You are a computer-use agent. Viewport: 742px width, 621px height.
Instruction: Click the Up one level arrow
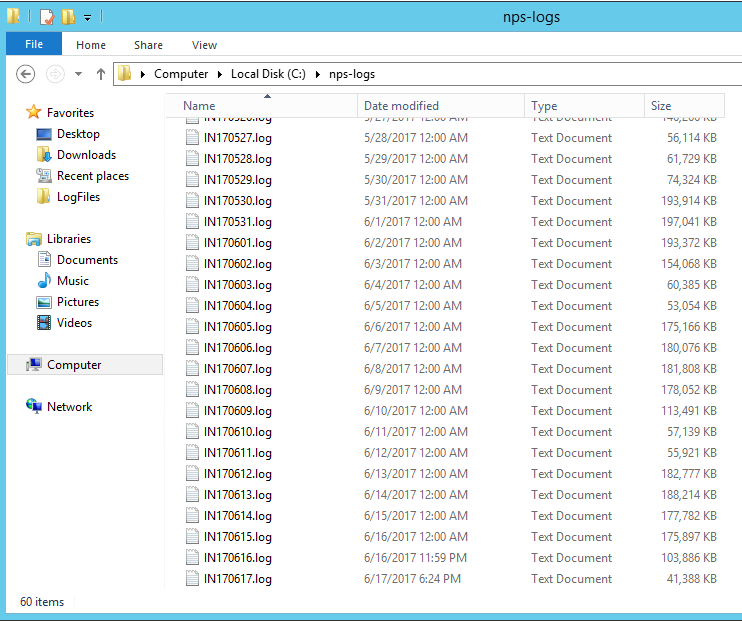point(100,74)
